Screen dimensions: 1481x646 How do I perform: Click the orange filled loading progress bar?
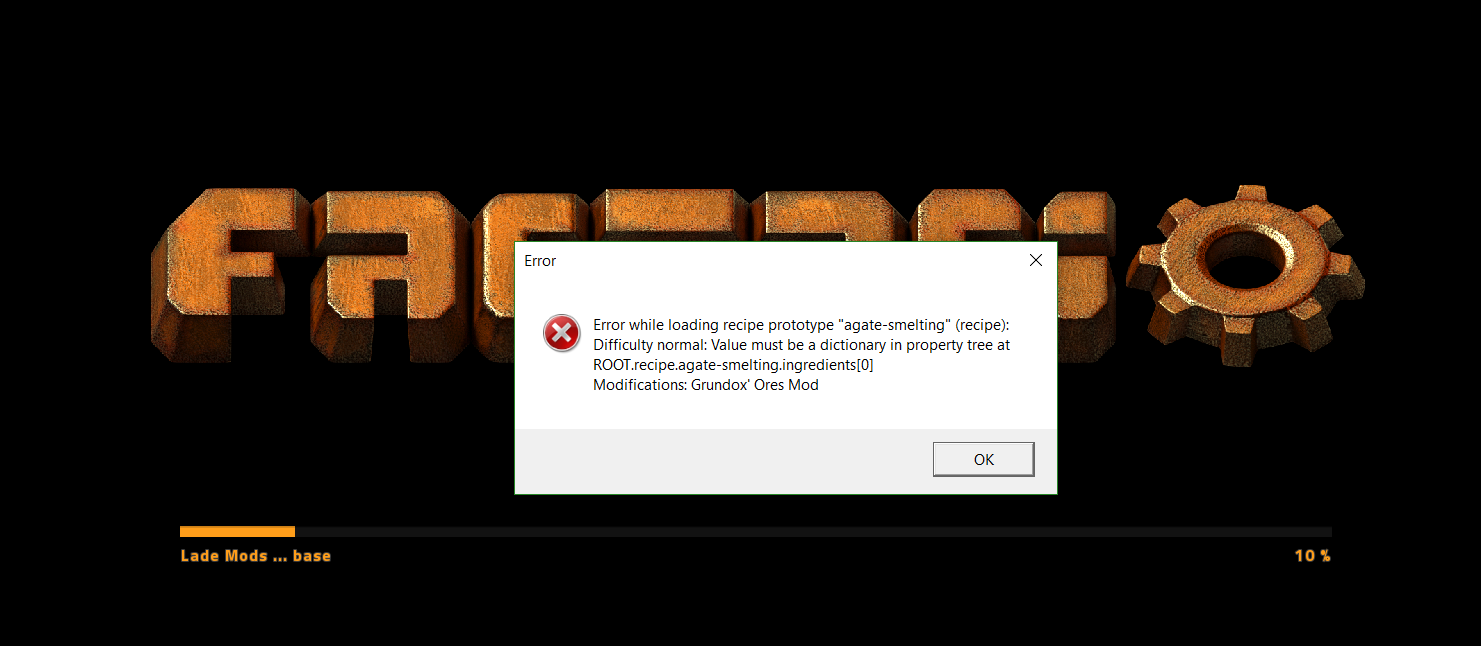pos(237,532)
